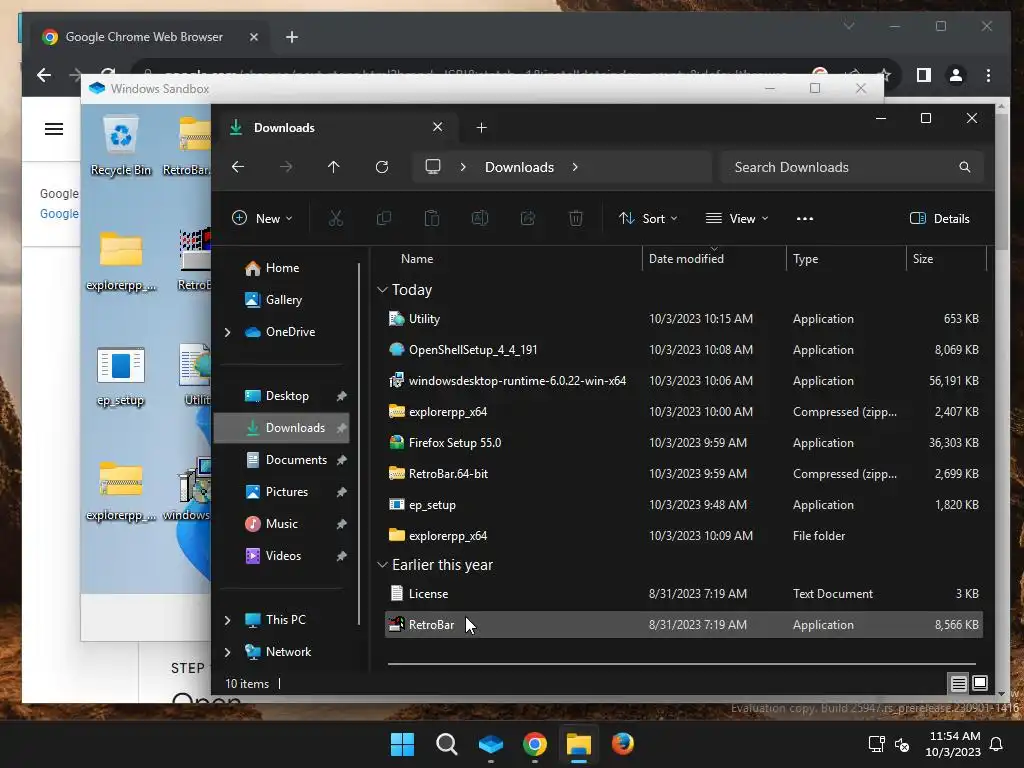The width and height of the screenshot is (1024, 768).
Task: Go back with the Explorer back arrow
Action: [238, 167]
